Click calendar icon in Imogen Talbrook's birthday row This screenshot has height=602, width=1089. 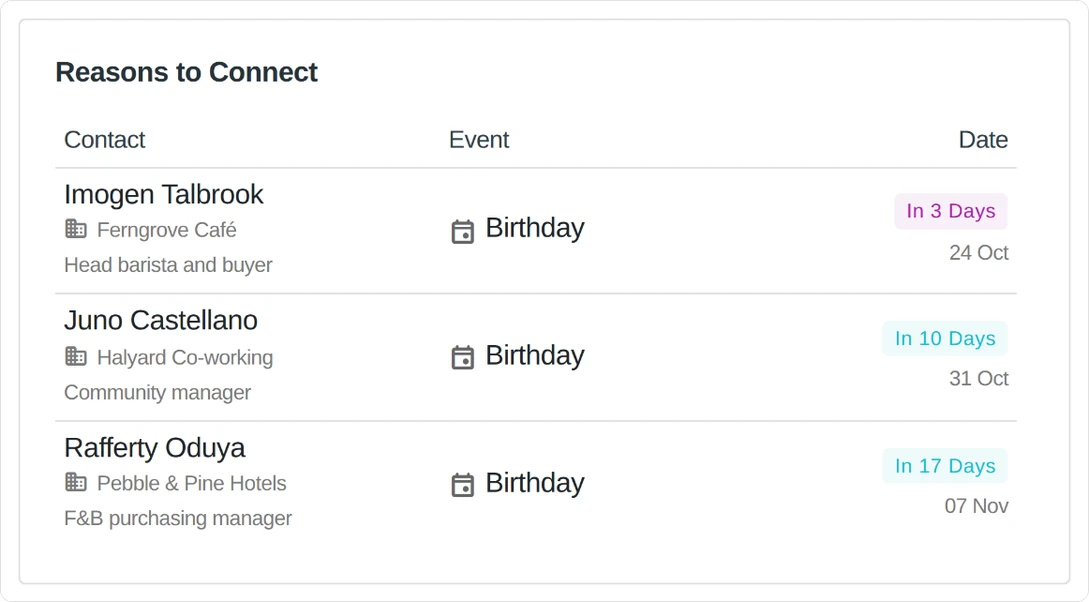pyautogui.click(x=463, y=231)
